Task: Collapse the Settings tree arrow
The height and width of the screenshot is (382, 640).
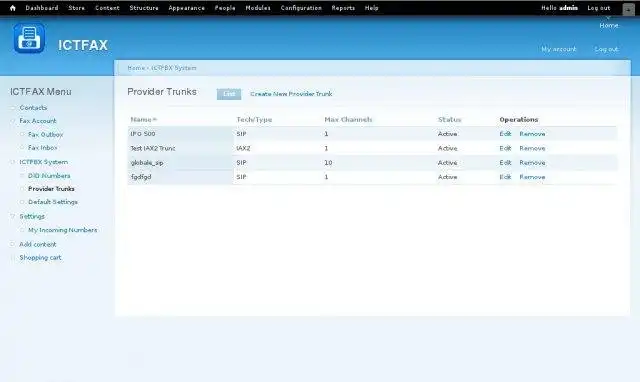Action: tap(13, 216)
